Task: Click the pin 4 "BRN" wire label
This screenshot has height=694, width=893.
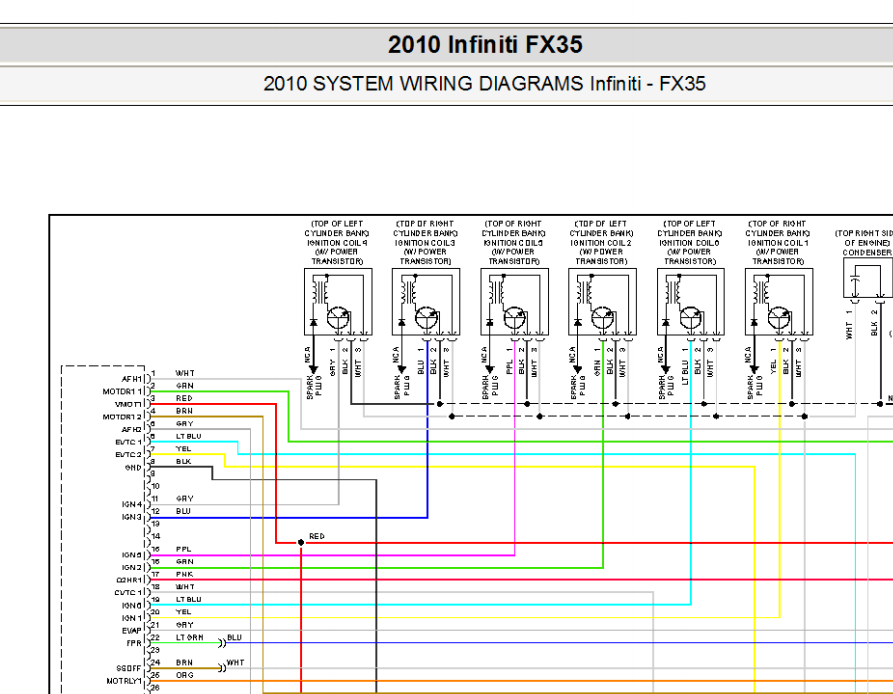Action: (x=185, y=411)
